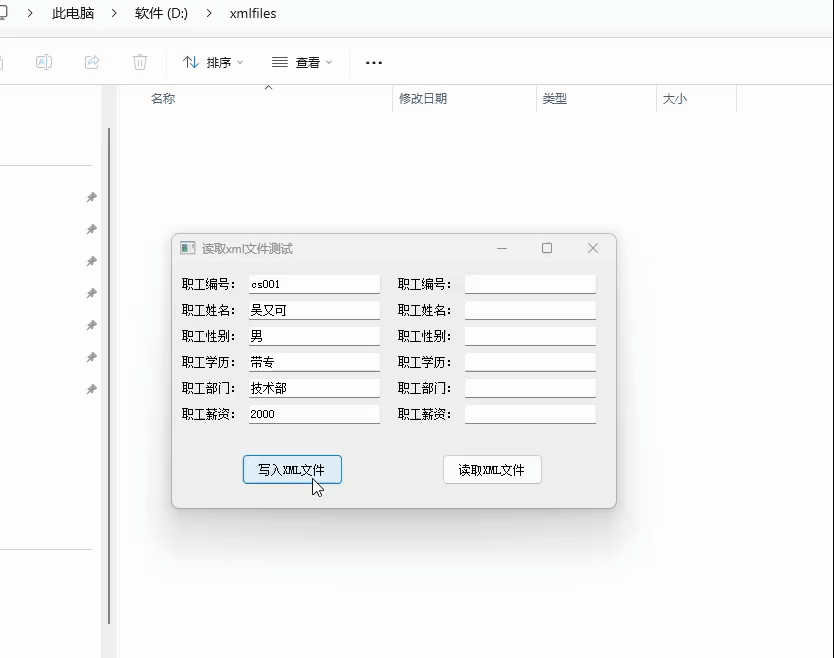834x658 pixels.
Task: Click empty right-side 职工性别 field
Action: coord(530,336)
